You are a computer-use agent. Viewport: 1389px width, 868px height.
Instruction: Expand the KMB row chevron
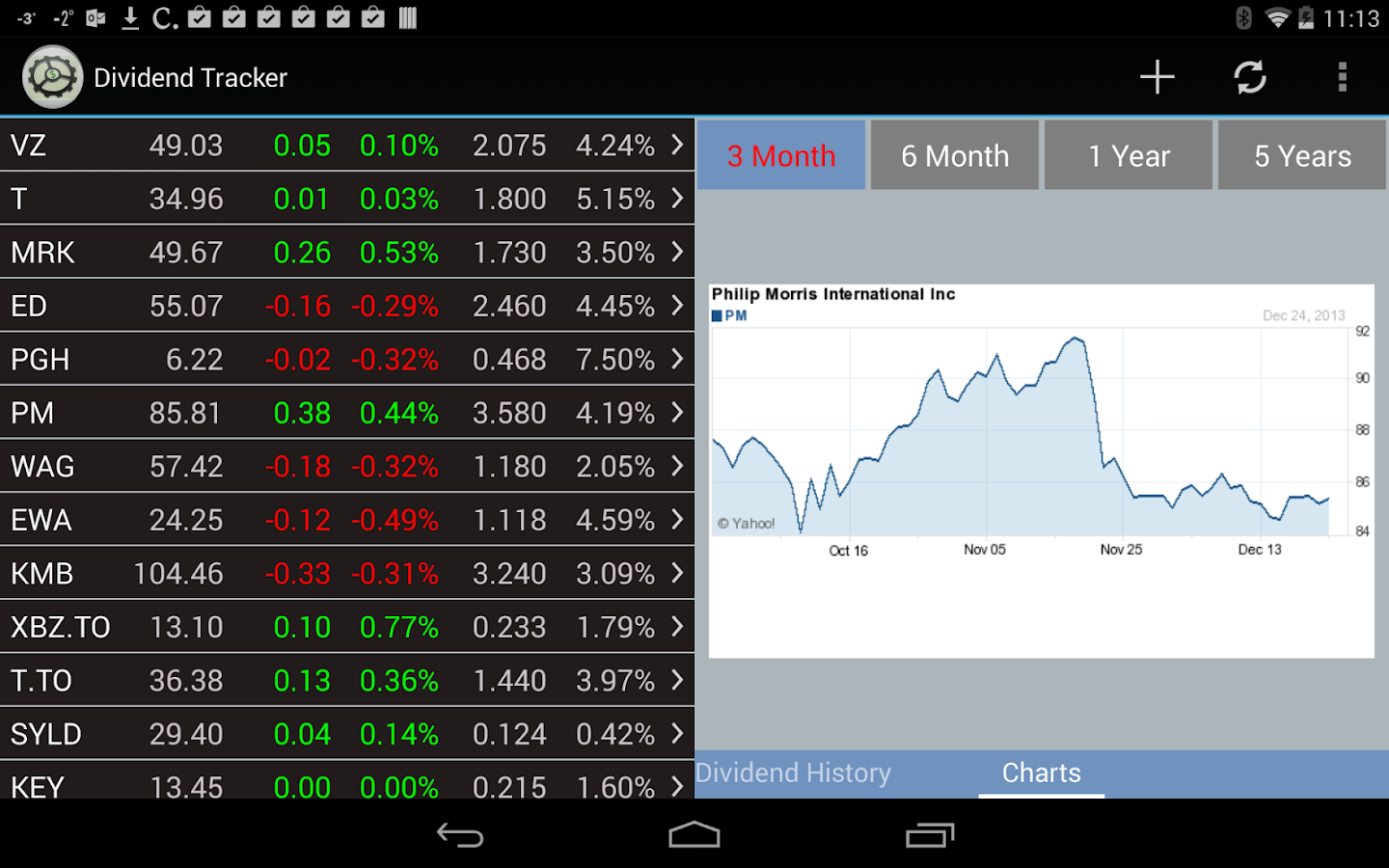(677, 573)
